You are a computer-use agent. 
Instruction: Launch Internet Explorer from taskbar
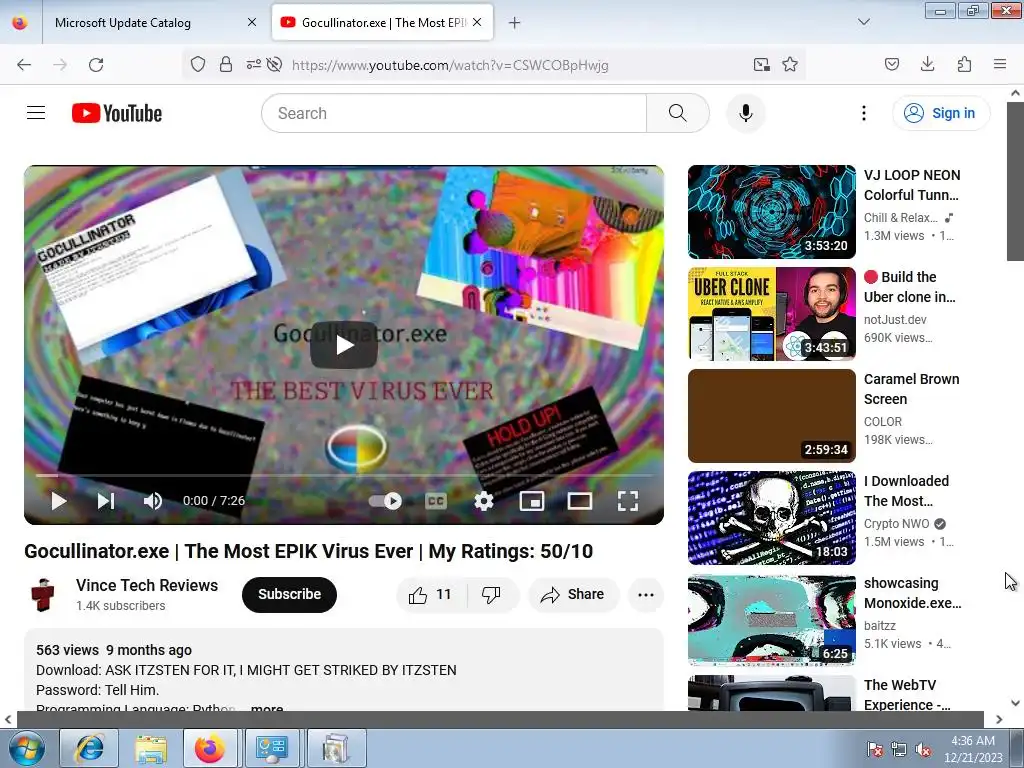[x=89, y=748]
